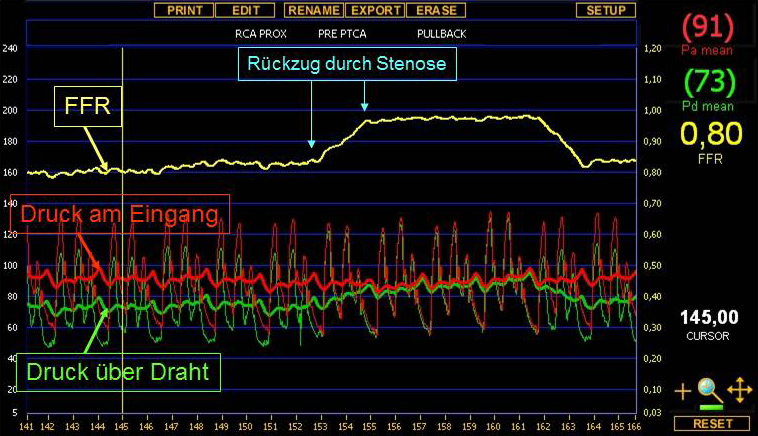Select the PRE PTCA label
This screenshot has height=436, width=758.
point(342,34)
